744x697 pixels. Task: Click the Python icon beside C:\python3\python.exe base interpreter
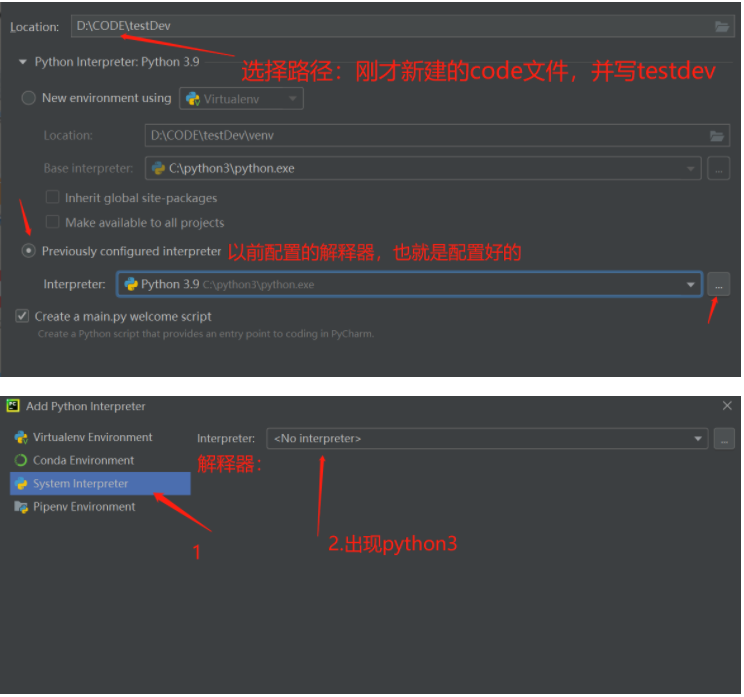pyautogui.click(x=158, y=168)
